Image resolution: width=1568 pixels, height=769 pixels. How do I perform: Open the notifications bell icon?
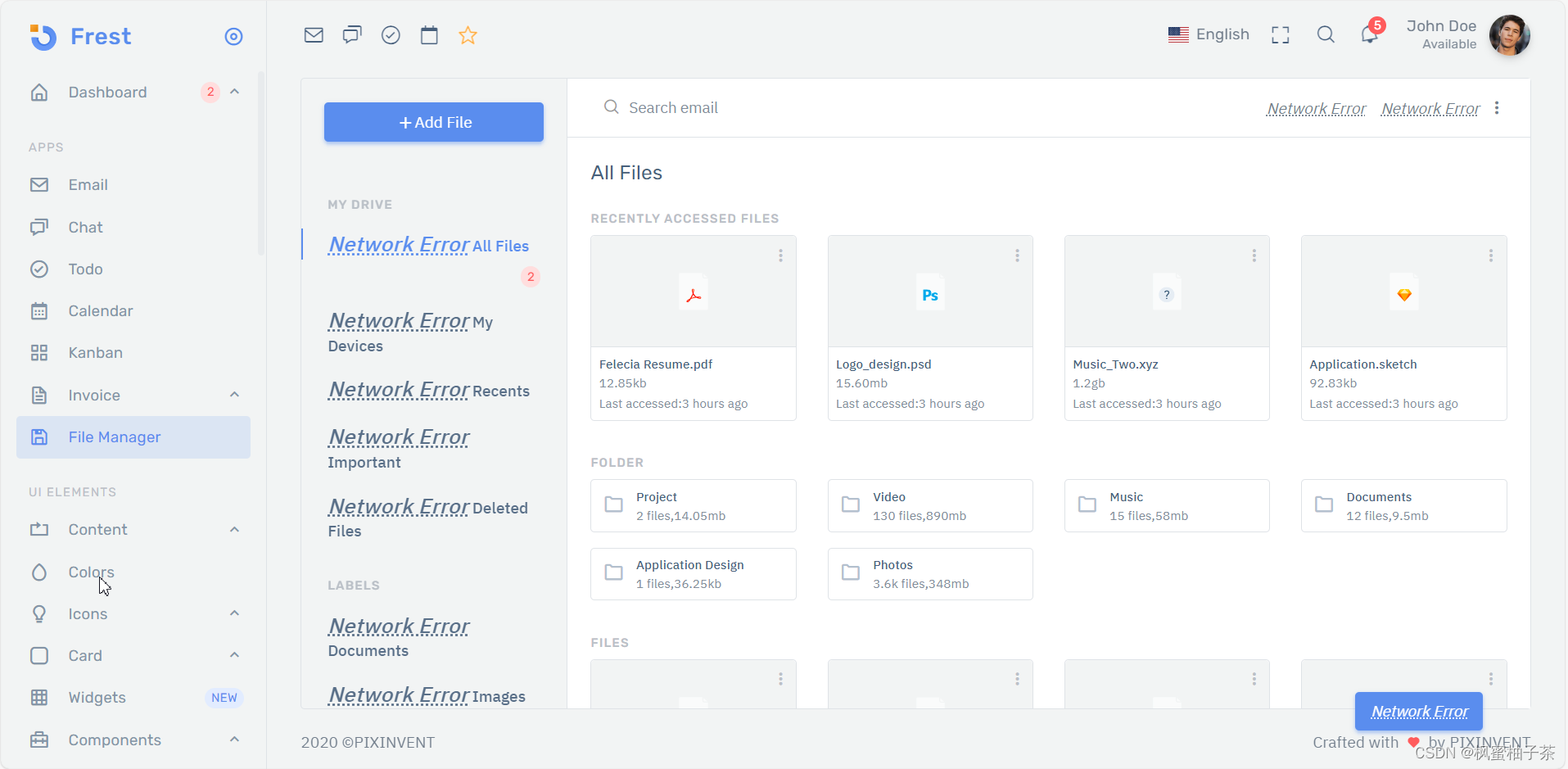1369,34
